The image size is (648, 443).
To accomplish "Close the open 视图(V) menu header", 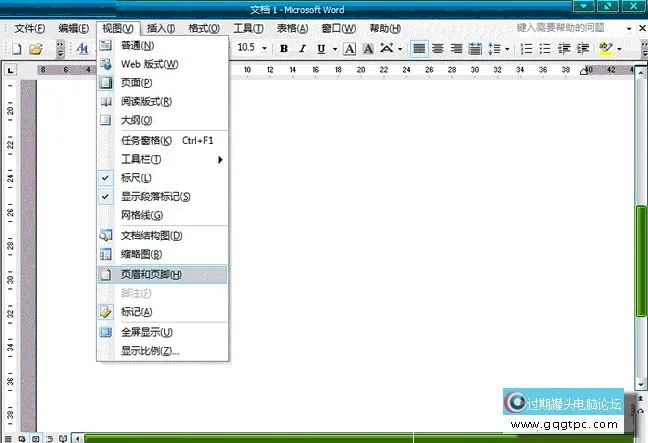I will [x=118, y=28].
